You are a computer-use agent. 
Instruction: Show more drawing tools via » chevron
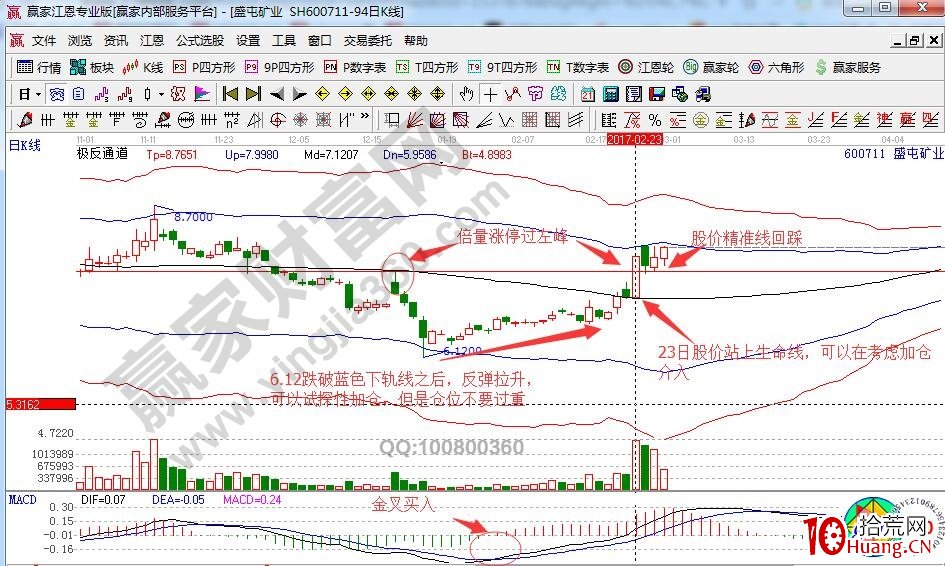coord(365,116)
